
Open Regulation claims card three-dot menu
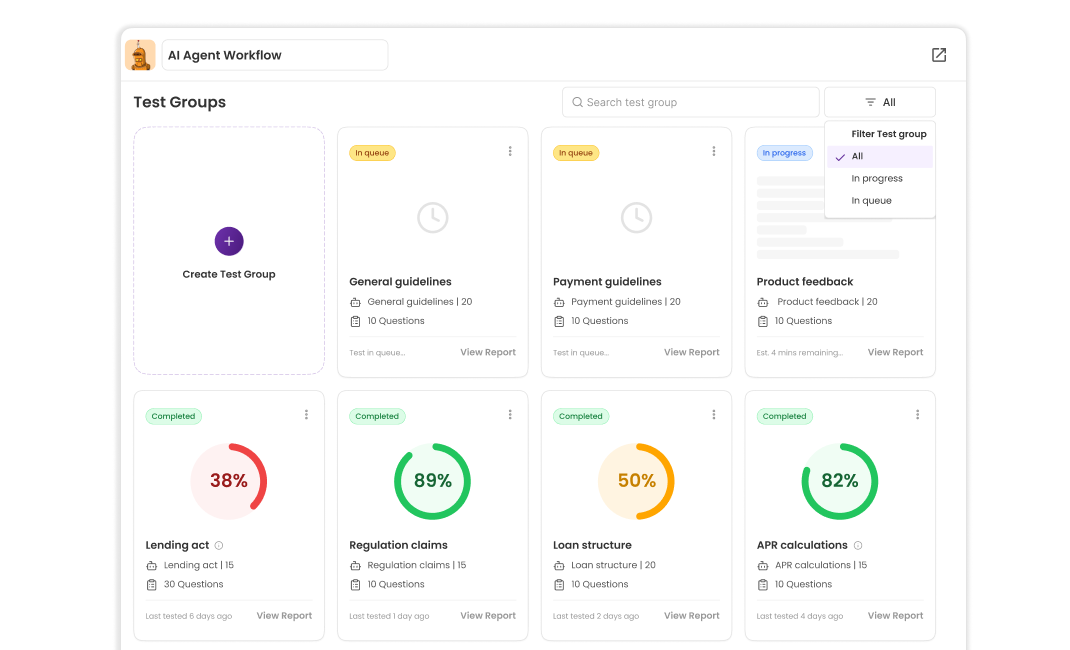tap(510, 415)
